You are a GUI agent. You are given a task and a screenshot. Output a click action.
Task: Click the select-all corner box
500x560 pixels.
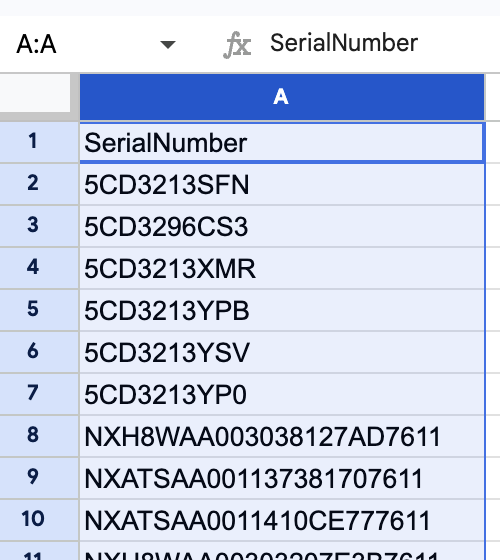click(35, 95)
